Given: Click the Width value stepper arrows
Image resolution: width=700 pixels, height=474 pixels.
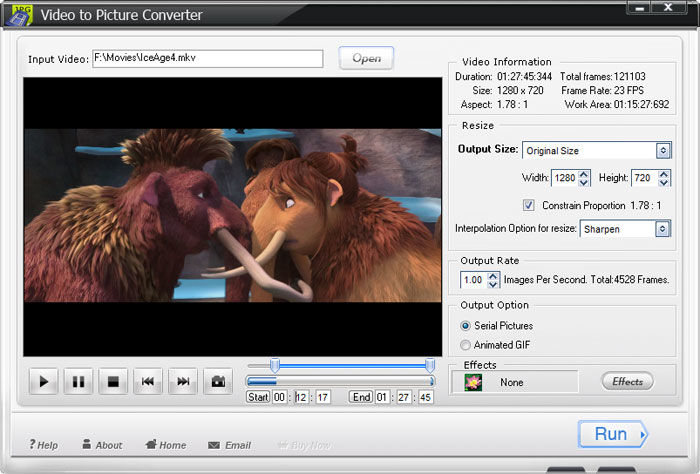Looking at the screenshot, I should tap(585, 178).
